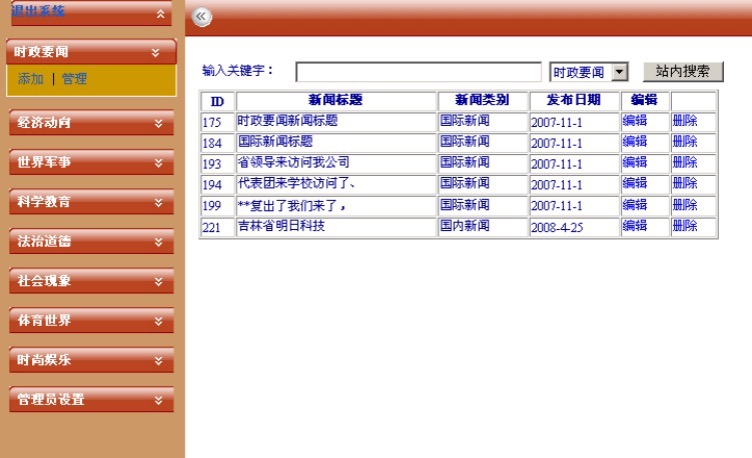Viewport: 752px width, 458px height.
Task: Edit news row ID 194
Action: (635, 183)
